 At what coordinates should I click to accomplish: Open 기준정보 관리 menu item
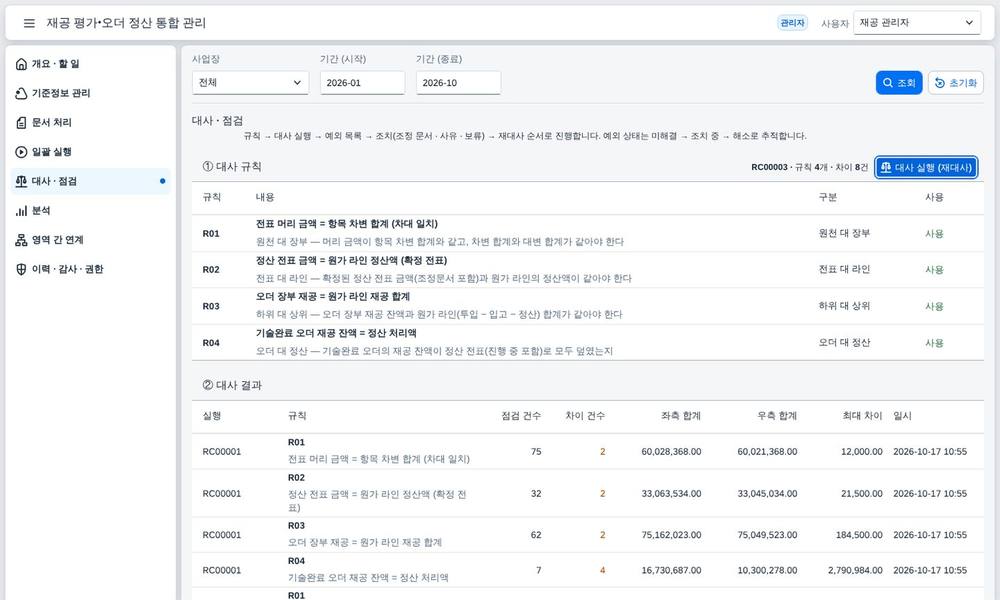[x=91, y=93]
